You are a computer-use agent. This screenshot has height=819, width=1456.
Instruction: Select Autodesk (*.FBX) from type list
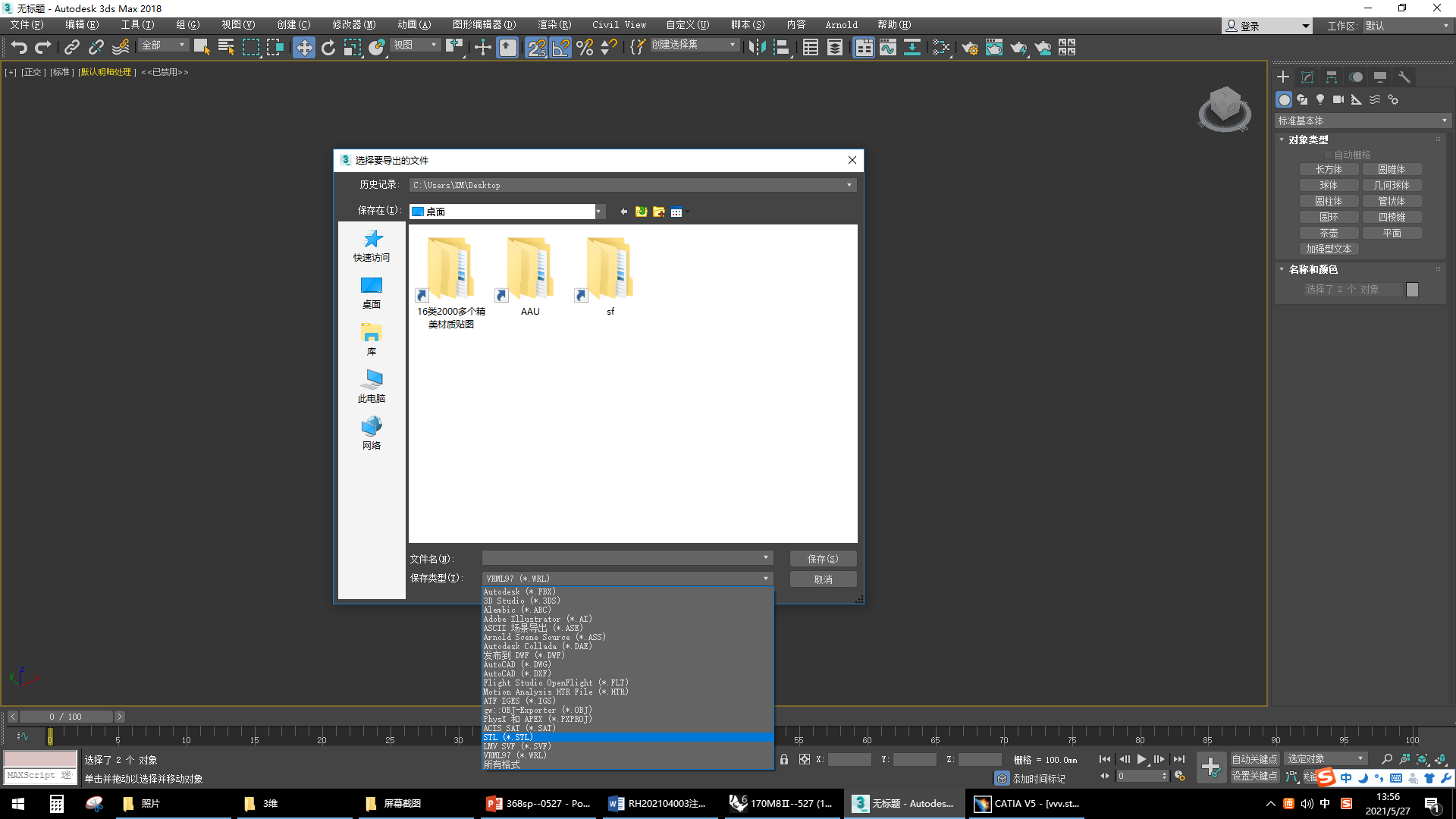(628, 591)
